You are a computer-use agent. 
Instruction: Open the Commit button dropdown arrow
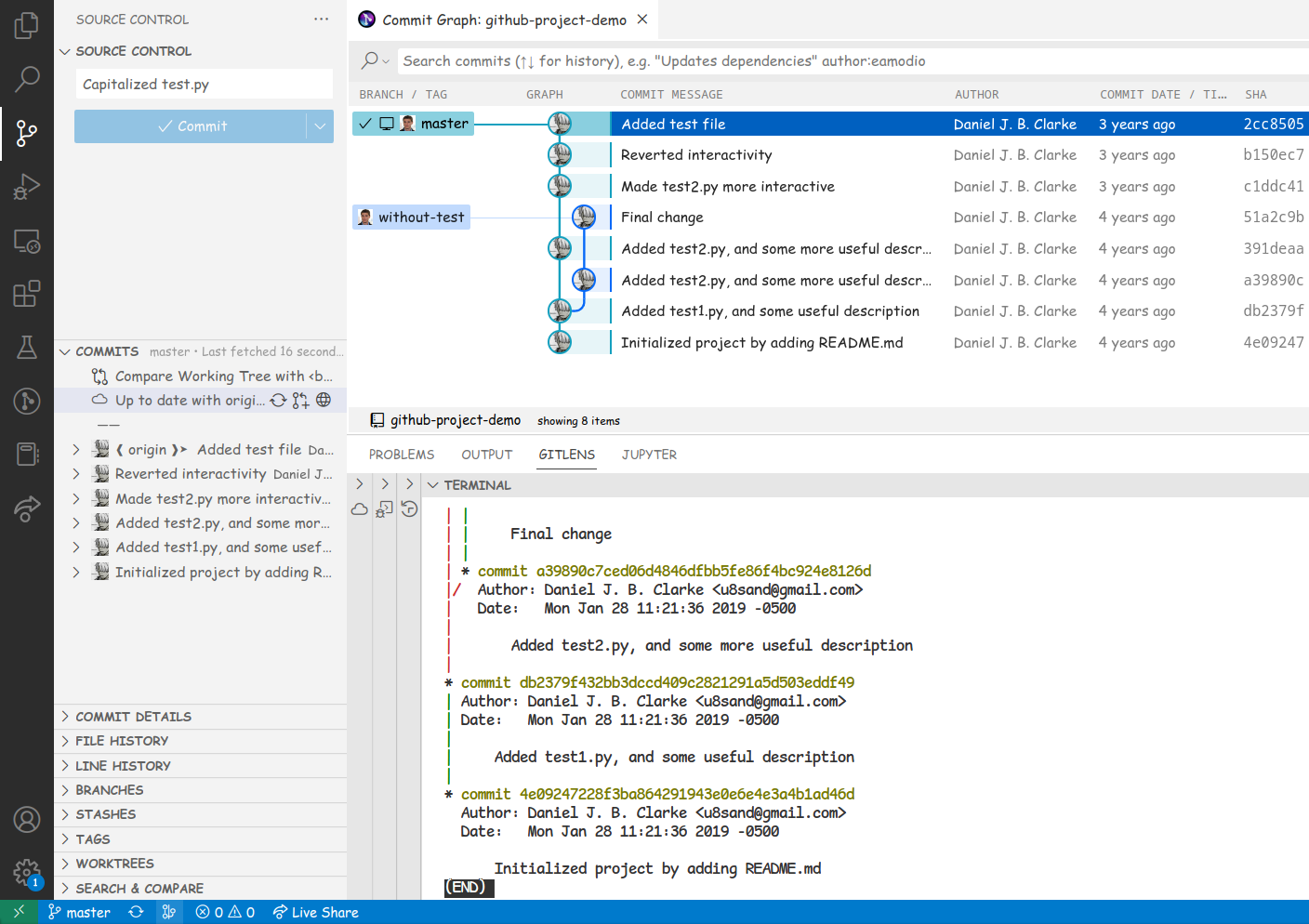(320, 126)
